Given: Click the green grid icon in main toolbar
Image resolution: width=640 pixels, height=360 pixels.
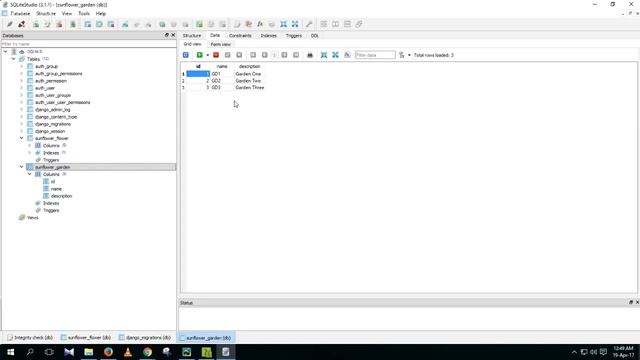Looking at the screenshot, I should coord(199,24).
